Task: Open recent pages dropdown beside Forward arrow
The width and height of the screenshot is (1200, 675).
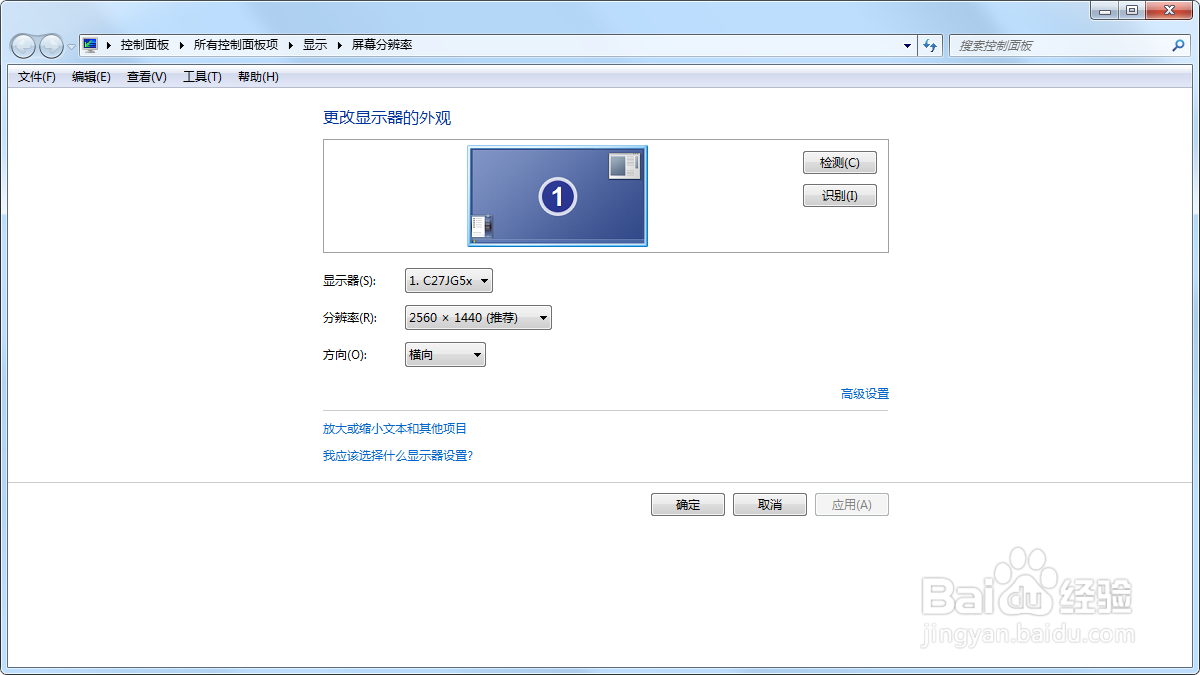Action: point(71,46)
